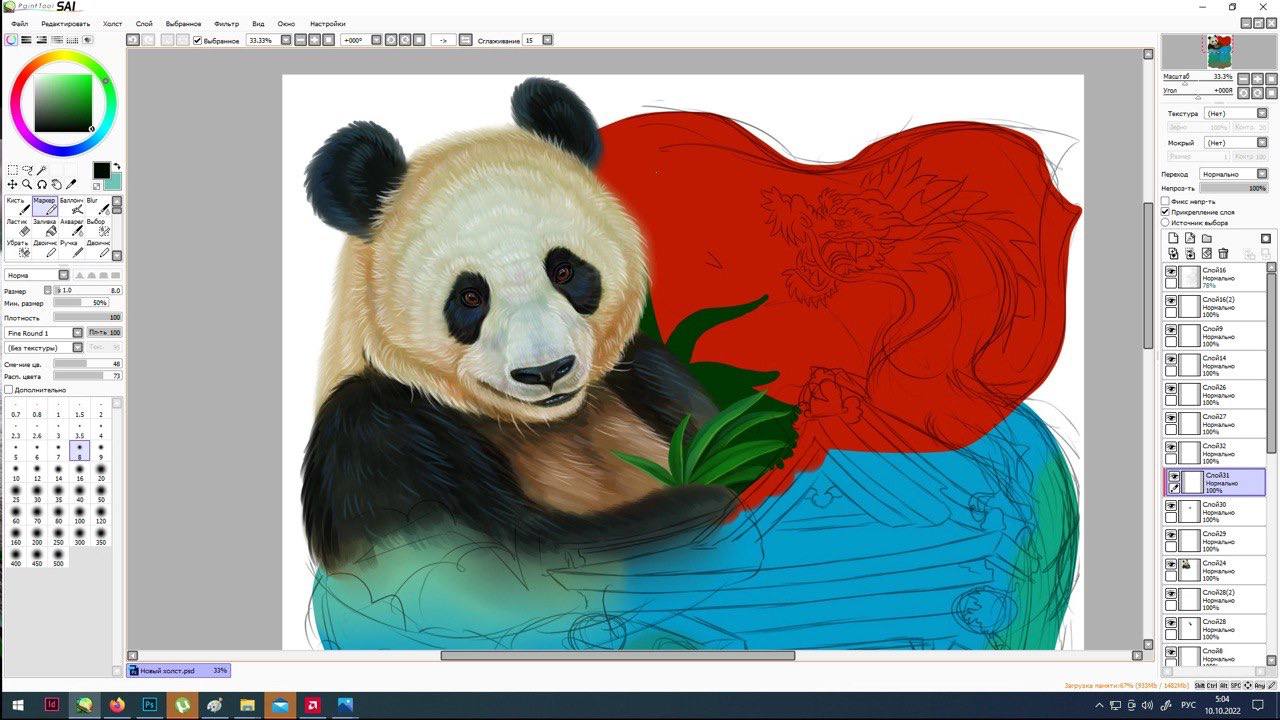
Task: Enable the Фикс непр-ть checkbox
Action: tap(1165, 201)
